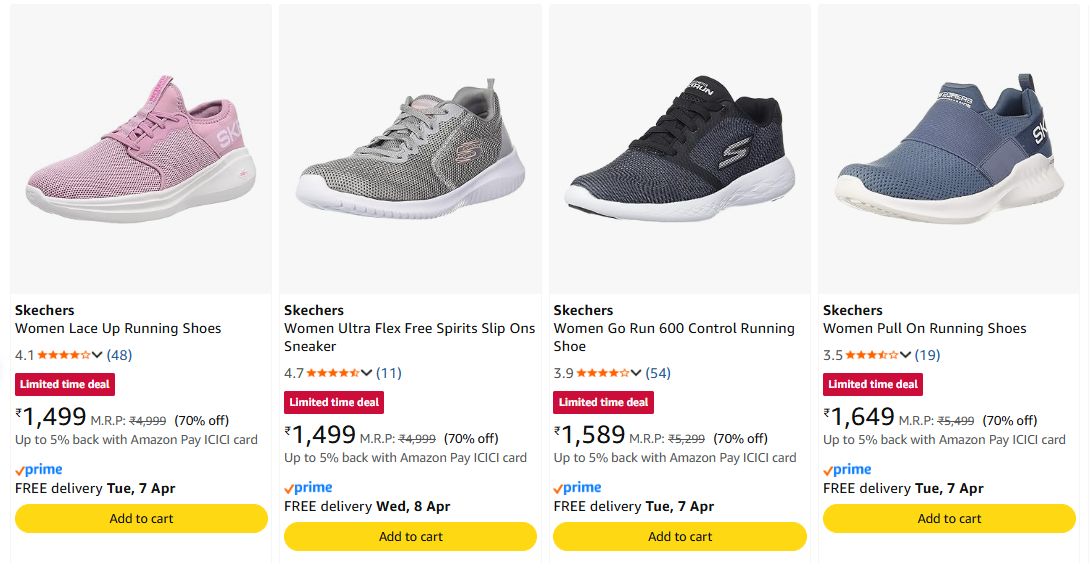
Task: Expand the 4.7 star rating dropdown chevron
Action: click(x=366, y=373)
